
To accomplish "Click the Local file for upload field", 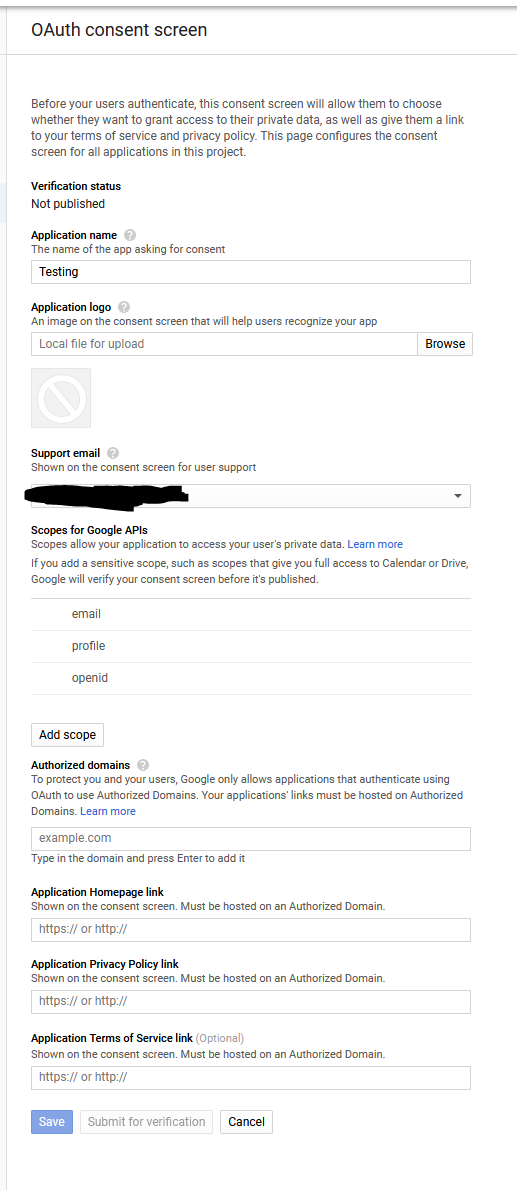I will pyautogui.click(x=224, y=344).
